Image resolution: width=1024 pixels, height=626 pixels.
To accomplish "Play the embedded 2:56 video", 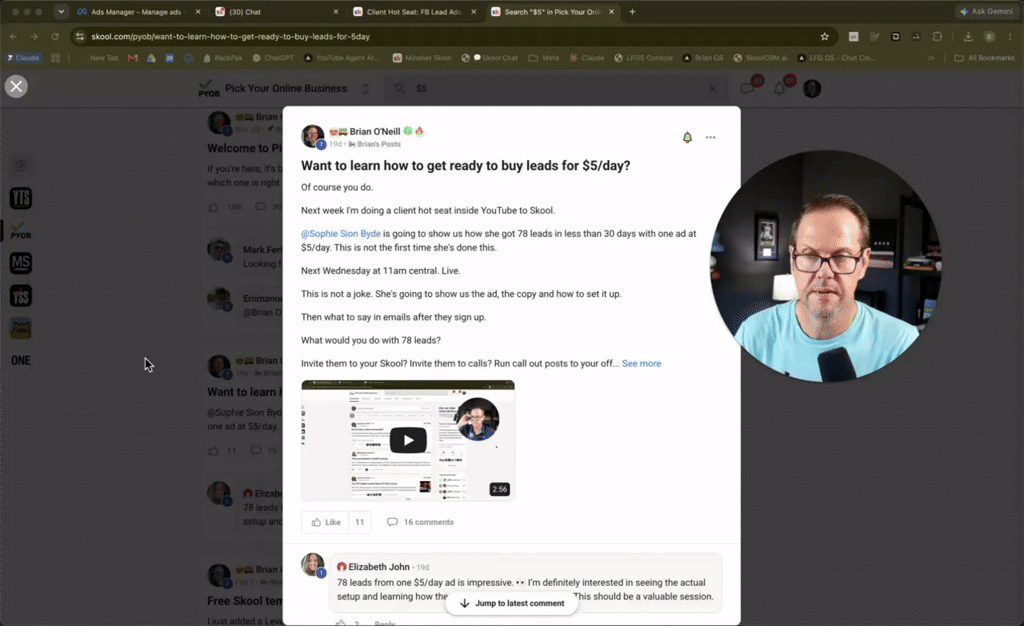I will click(x=408, y=441).
